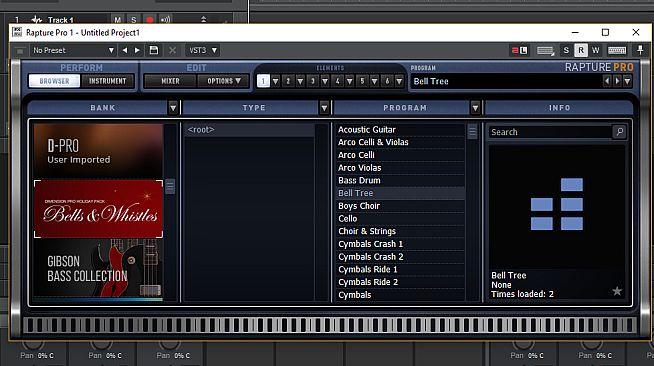
Task: Toggle automation Write W button
Action: click(596, 50)
